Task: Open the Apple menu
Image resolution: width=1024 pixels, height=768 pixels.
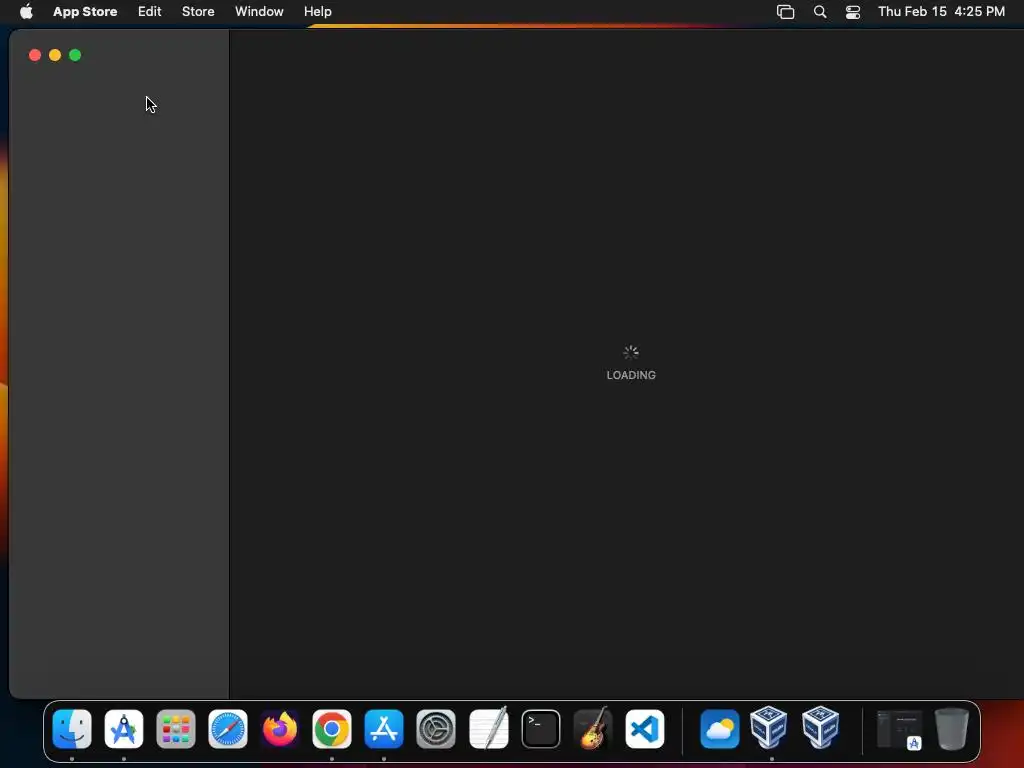Action: pyautogui.click(x=26, y=12)
